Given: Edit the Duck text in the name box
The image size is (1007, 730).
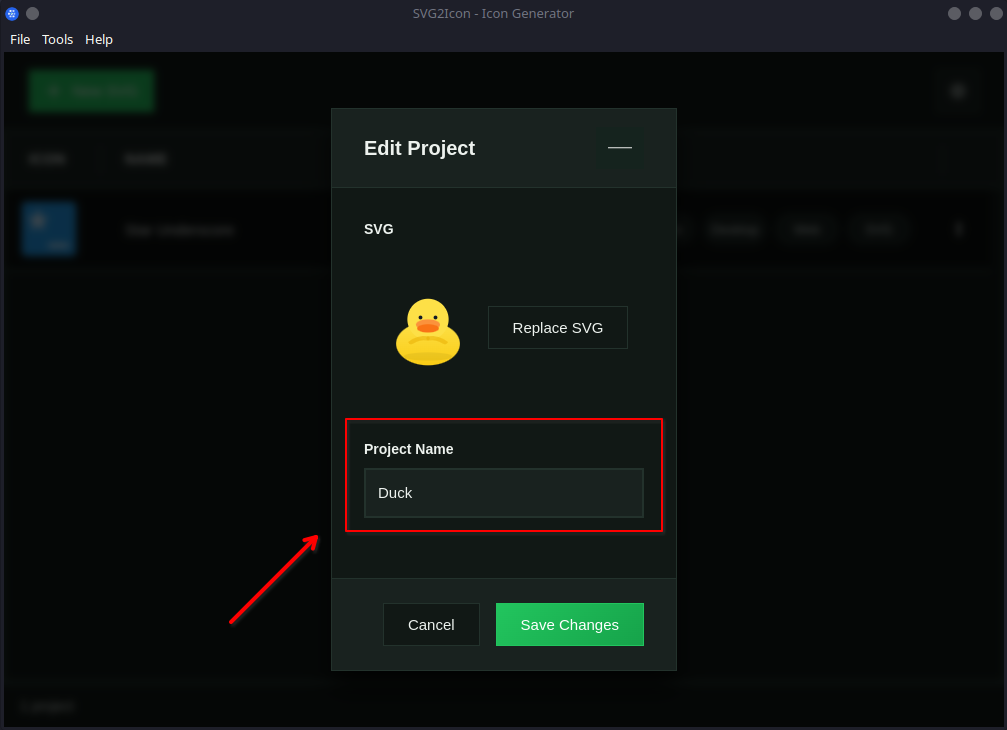Looking at the screenshot, I should 396,492.
